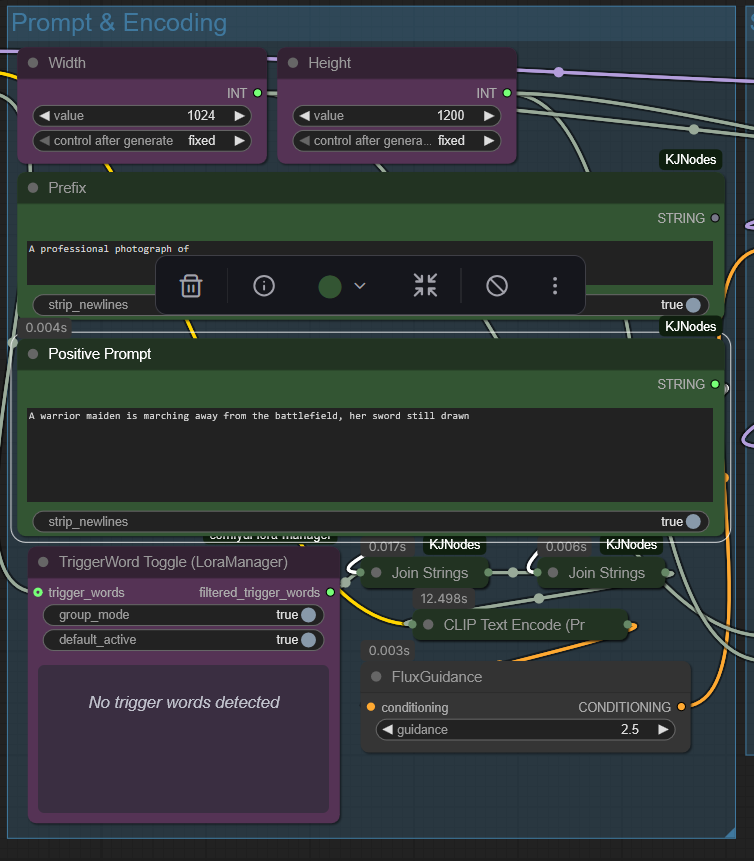Bypass node with the circle-slash icon
Screen dimensions: 754x861
(497, 286)
